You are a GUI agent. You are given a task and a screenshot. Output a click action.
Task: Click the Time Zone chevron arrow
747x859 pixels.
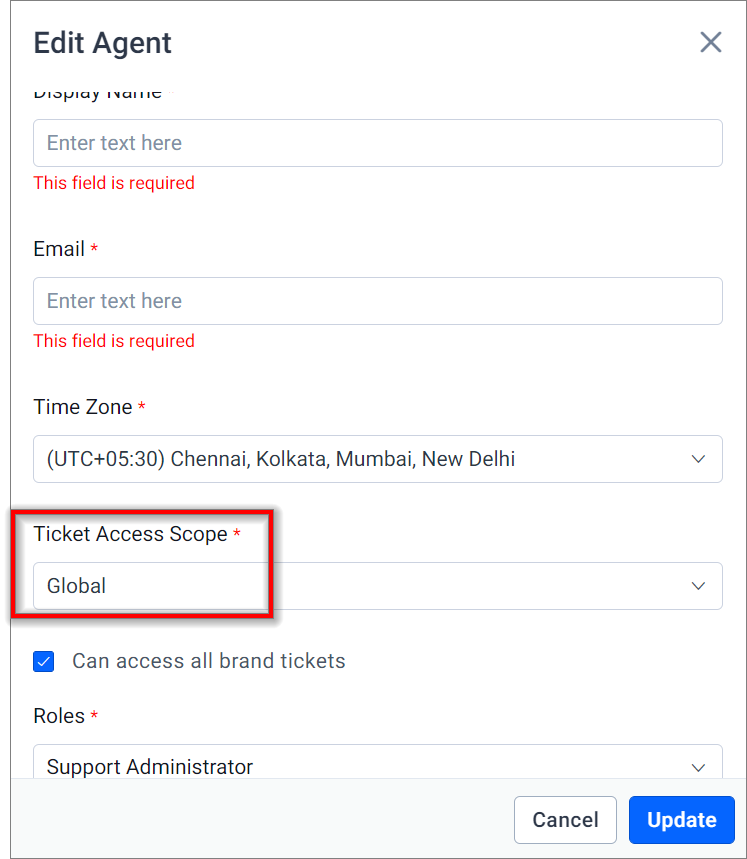698,459
